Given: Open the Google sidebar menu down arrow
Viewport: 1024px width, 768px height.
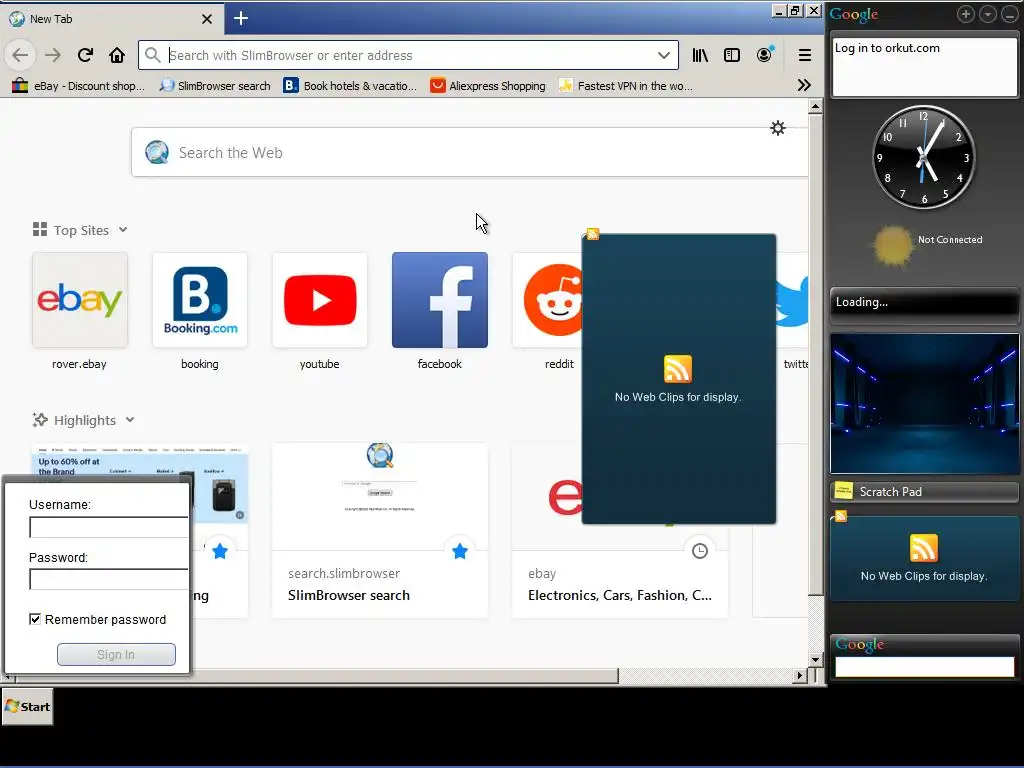Looking at the screenshot, I should click(987, 14).
